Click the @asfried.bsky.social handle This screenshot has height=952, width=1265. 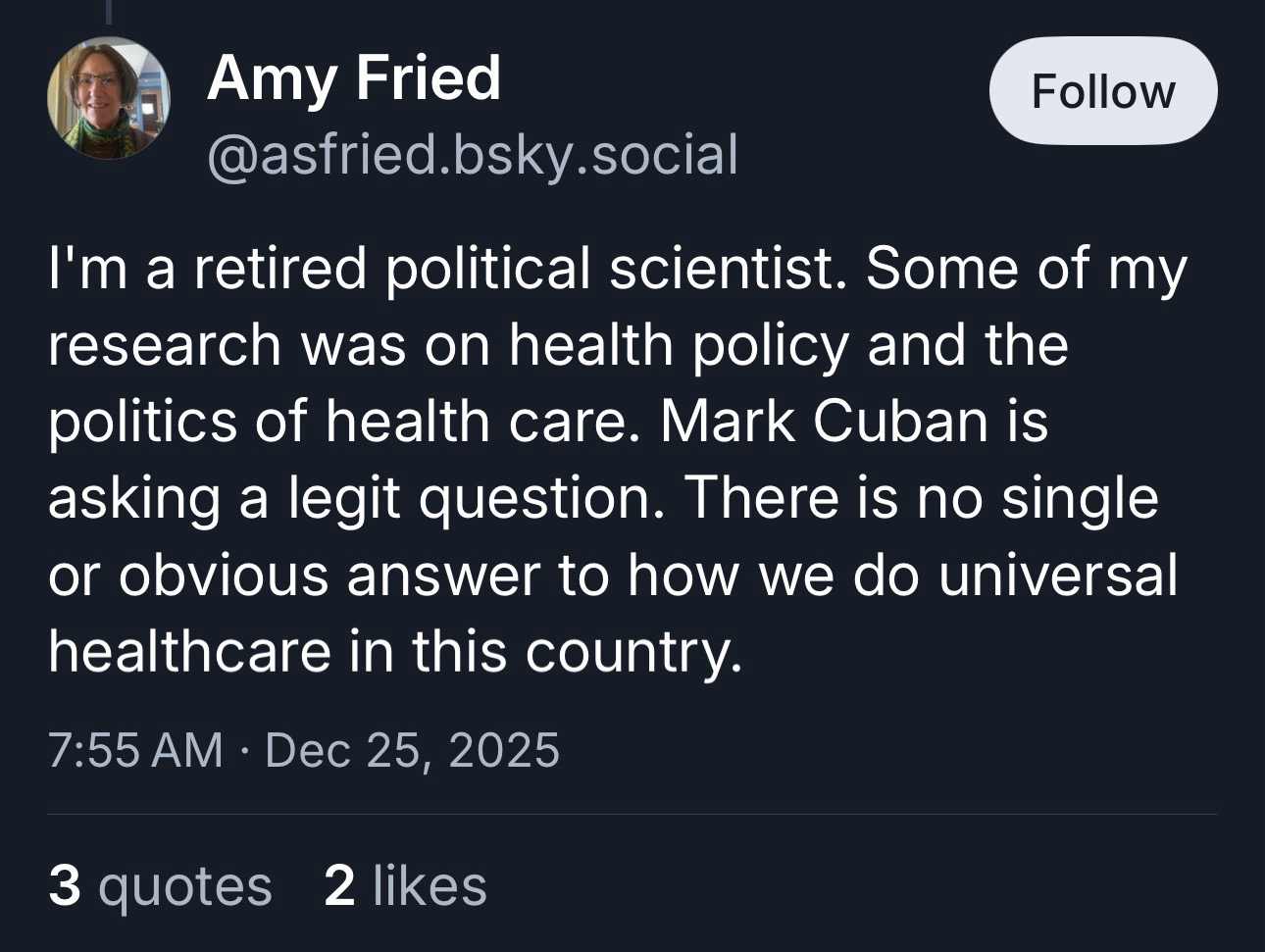(x=472, y=155)
